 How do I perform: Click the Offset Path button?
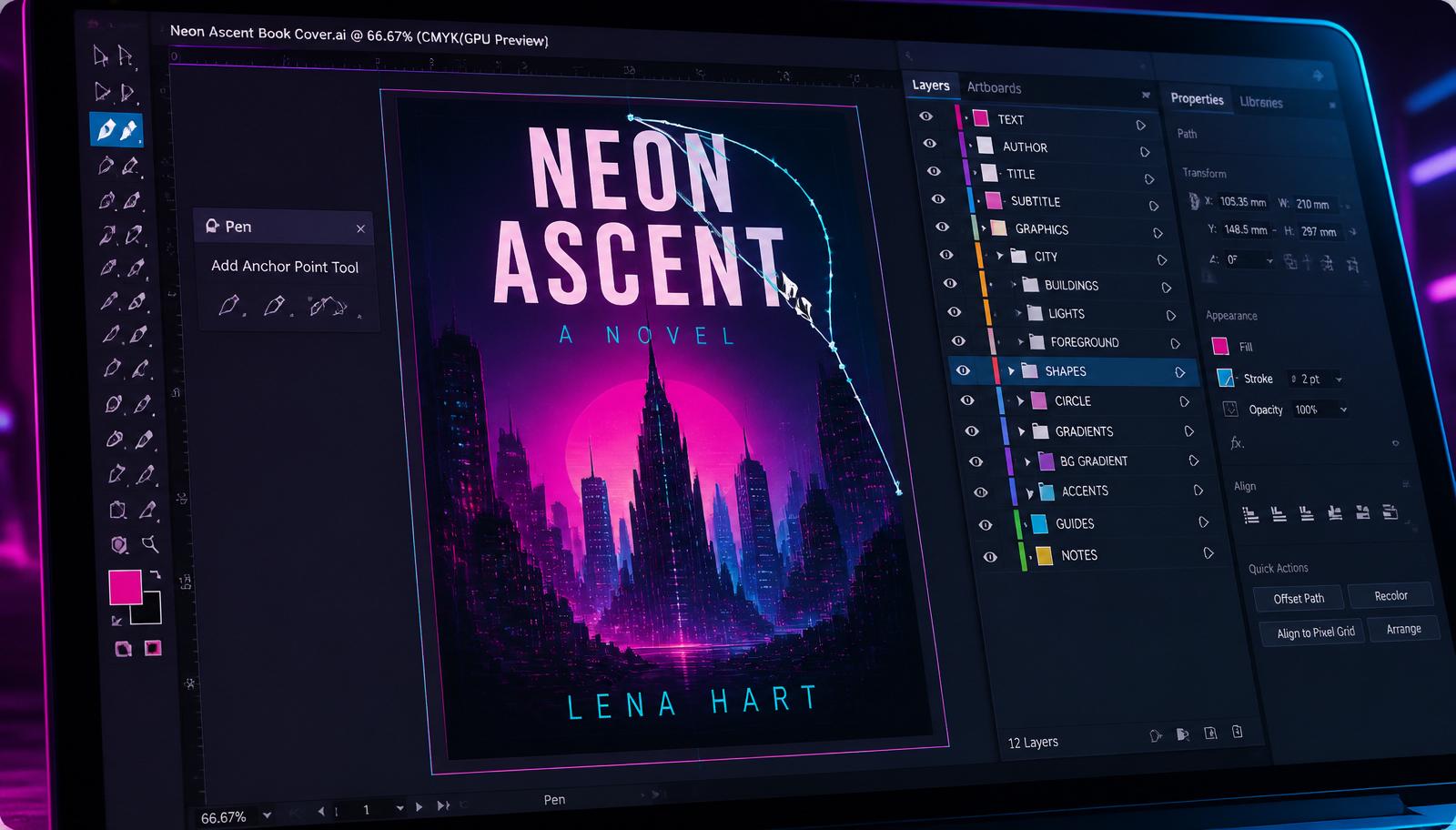point(1299,598)
